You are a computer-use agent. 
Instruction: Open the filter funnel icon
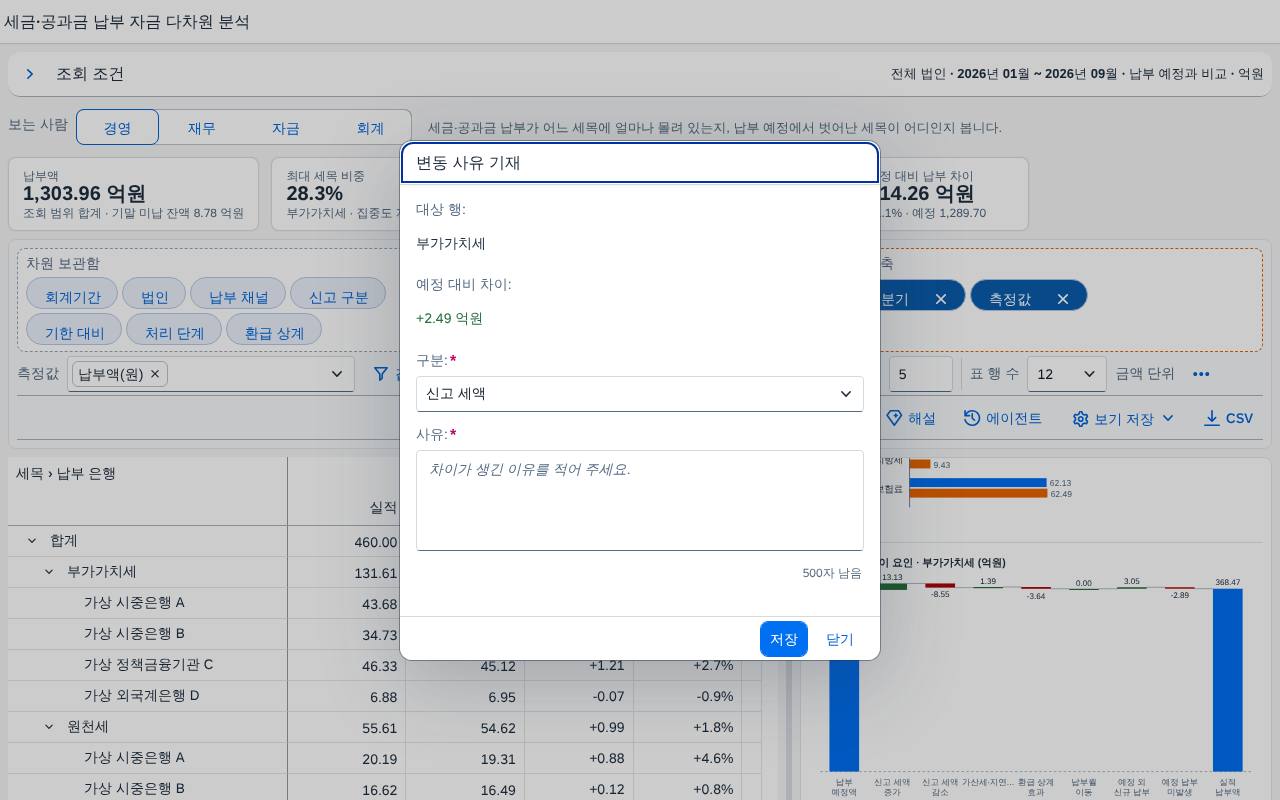pyautogui.click(x=381, y=374)
